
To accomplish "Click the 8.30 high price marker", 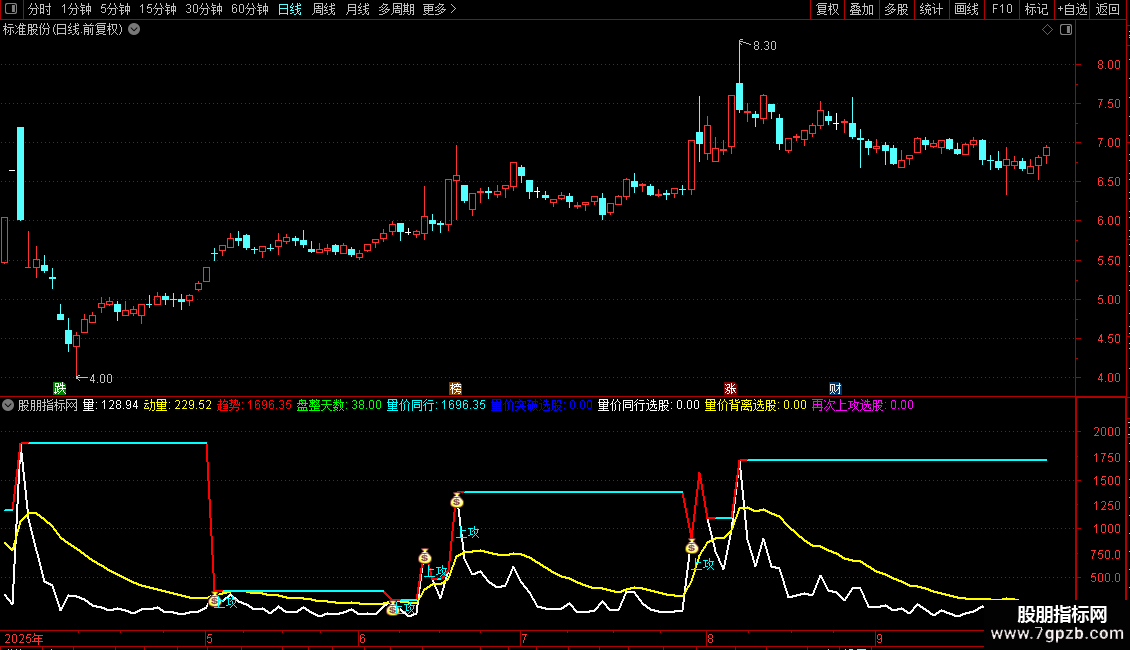I will (x=765, y=45).
